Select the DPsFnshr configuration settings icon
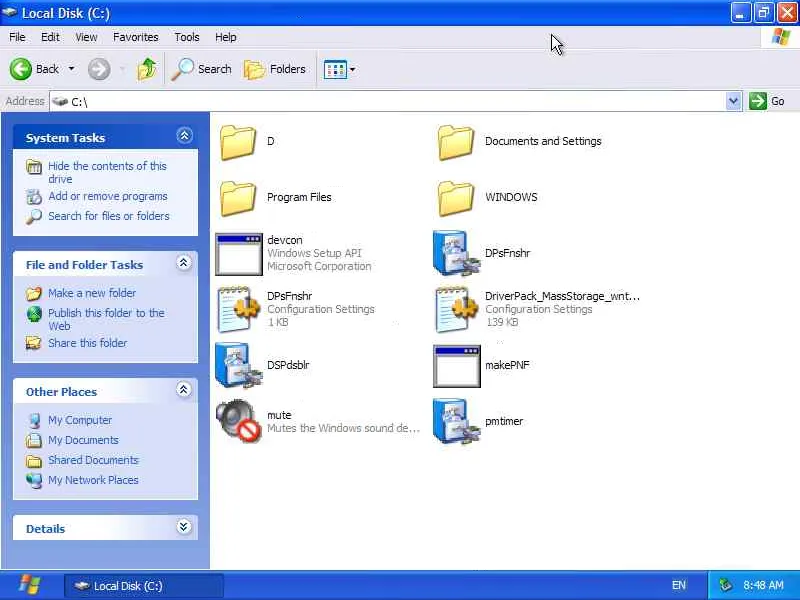The image size is (800, 600). [239, 310]
